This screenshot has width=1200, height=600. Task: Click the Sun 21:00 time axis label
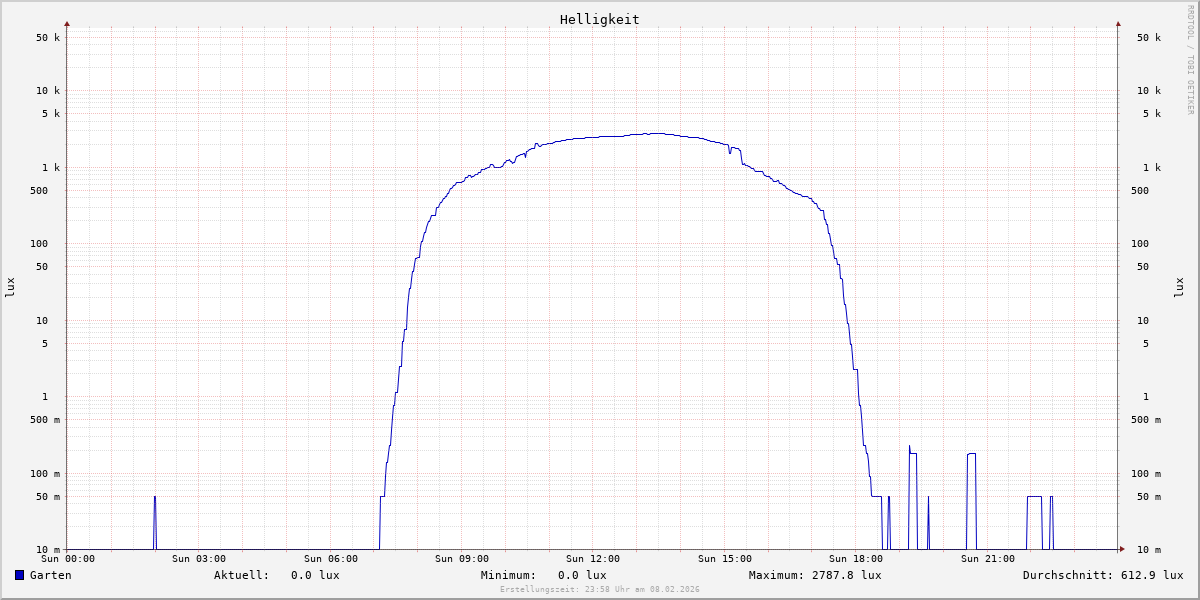[x=988, y=559]
